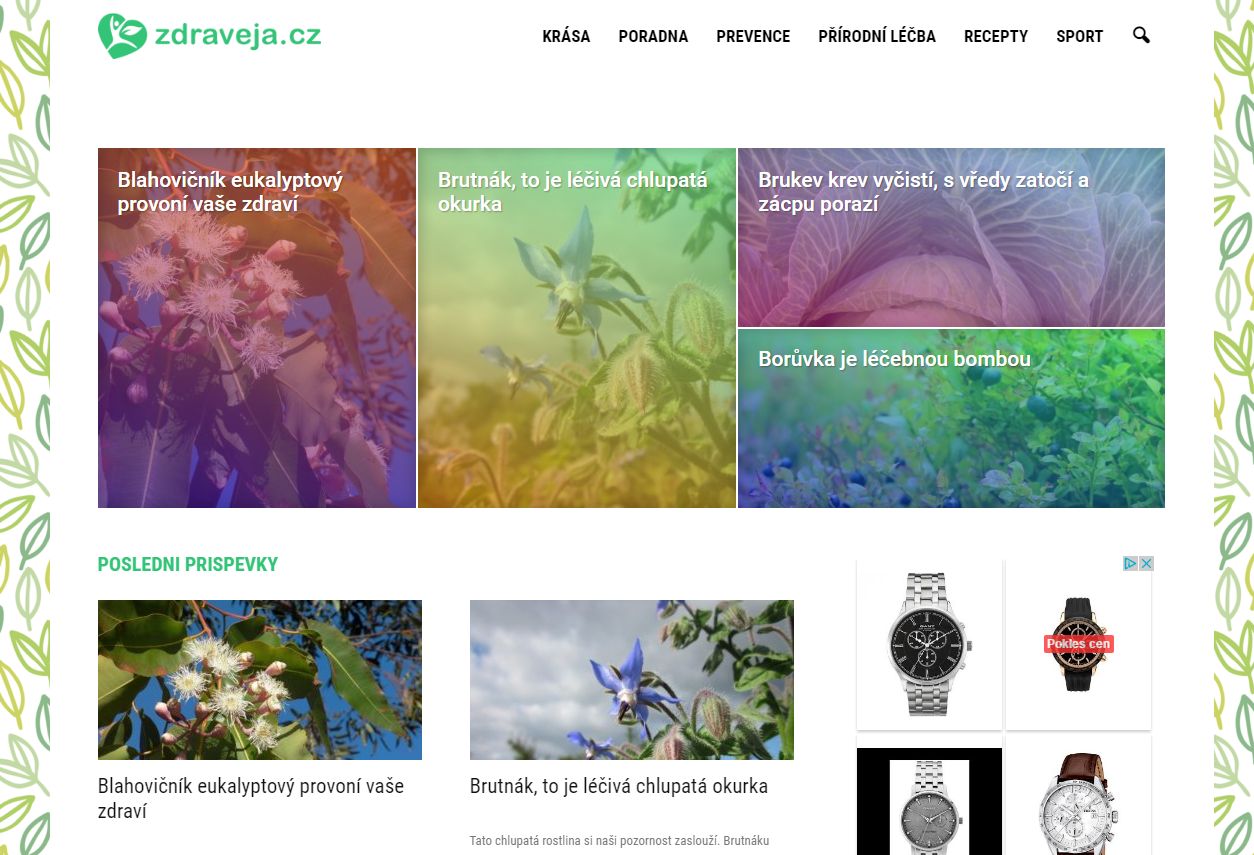The height and width of the screenshot is (855, 1254).
Task: Click the blue borage flower post thumbnail
Action: (632, 680)
